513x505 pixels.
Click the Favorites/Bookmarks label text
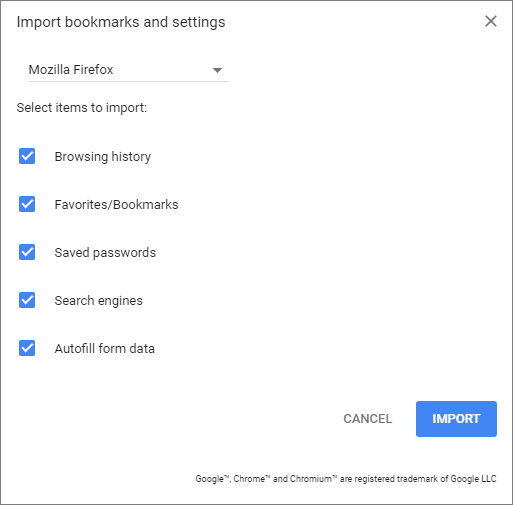(x=116, y=205)
